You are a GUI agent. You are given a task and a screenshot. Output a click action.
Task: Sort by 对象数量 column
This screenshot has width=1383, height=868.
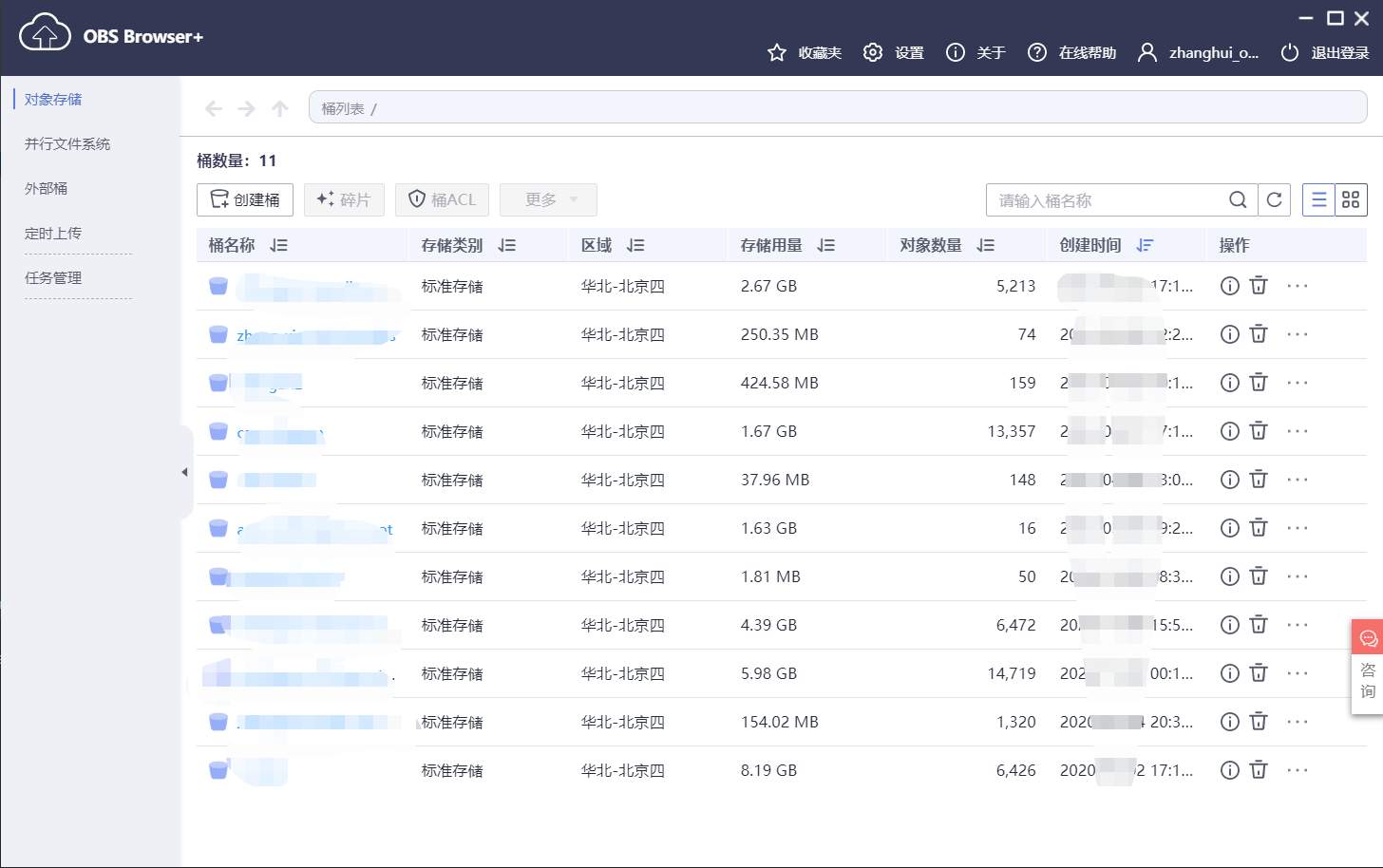click(x=985, y=245)
